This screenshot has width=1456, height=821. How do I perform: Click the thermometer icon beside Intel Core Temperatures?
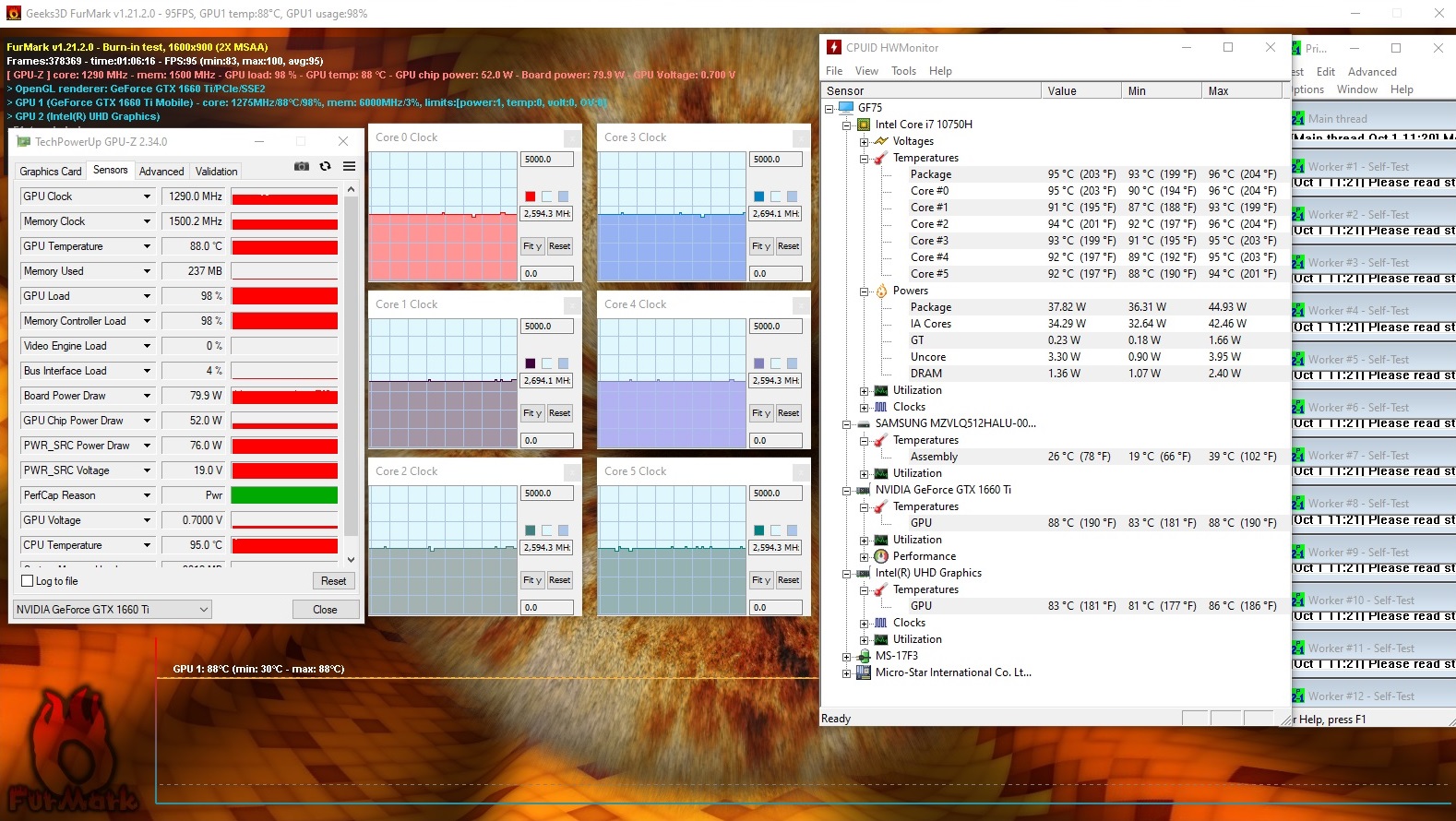[881, 158]
